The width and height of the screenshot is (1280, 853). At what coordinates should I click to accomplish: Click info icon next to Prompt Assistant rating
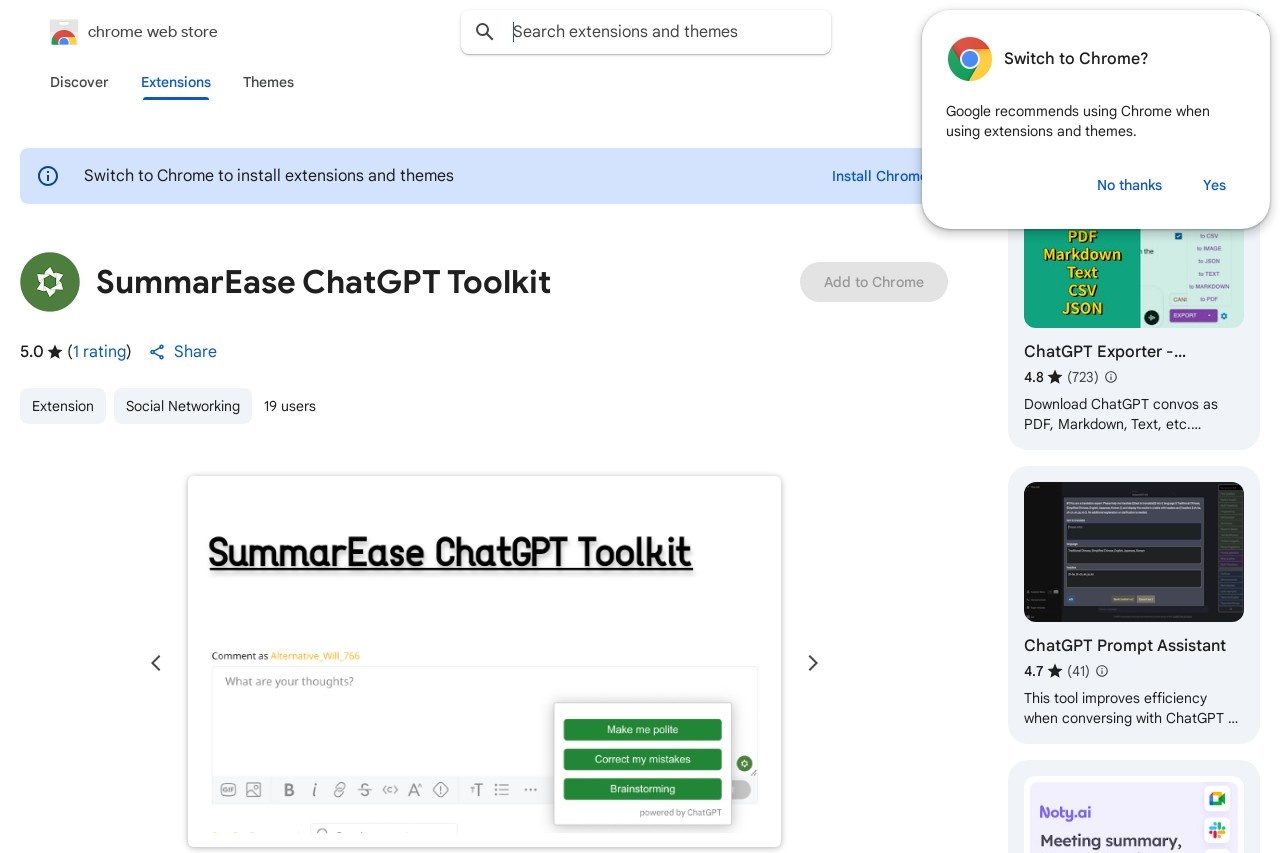point(1102,671)
